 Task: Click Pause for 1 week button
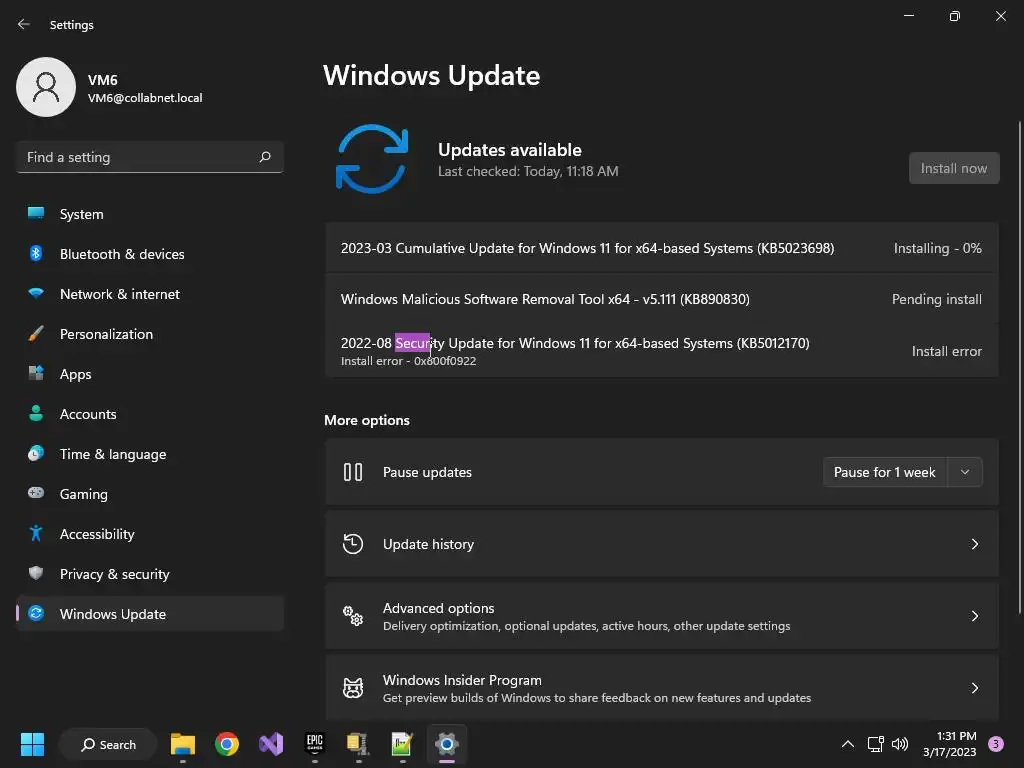click(x=884, y=472)
